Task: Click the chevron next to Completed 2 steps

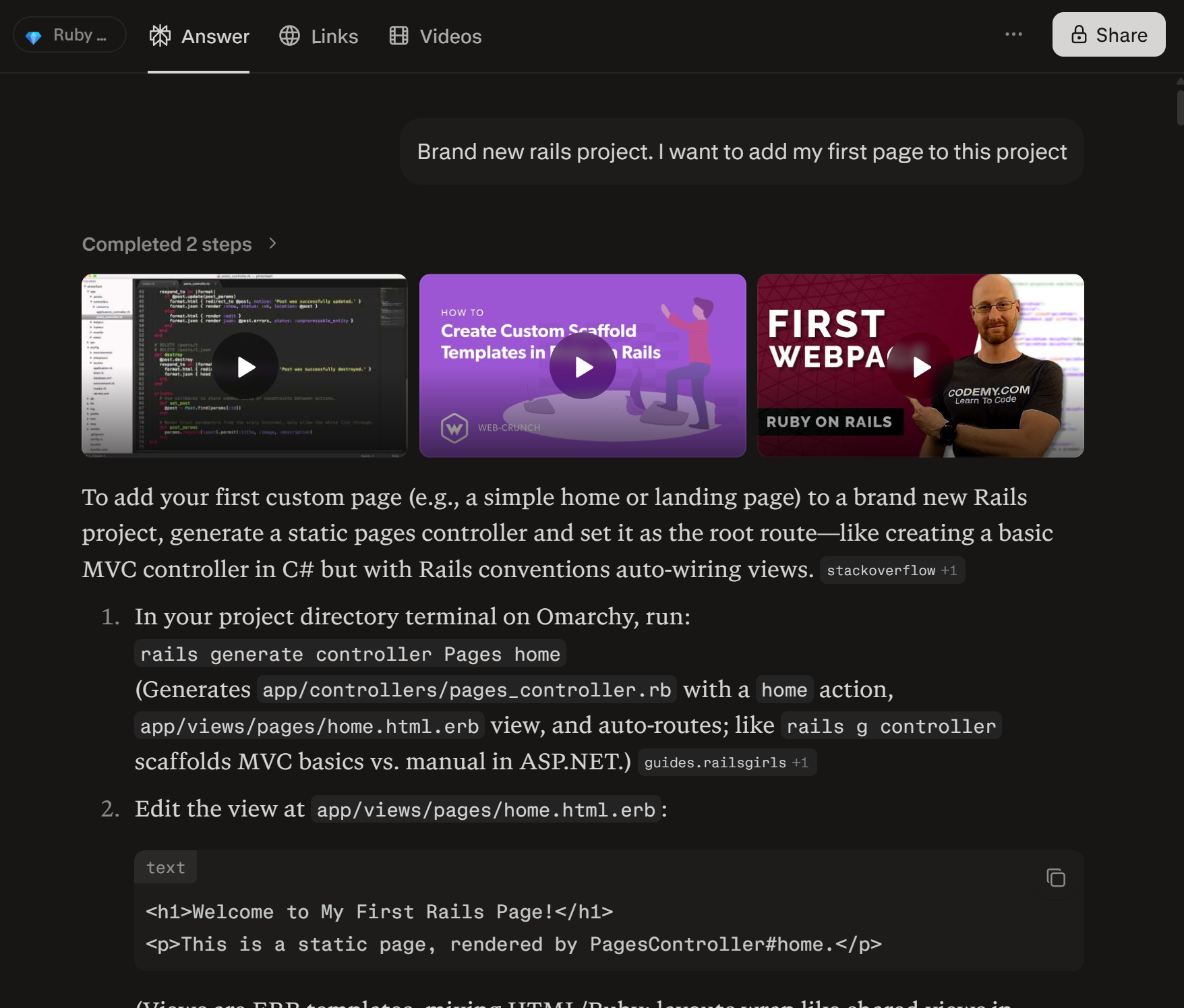Action: point(272,243)
